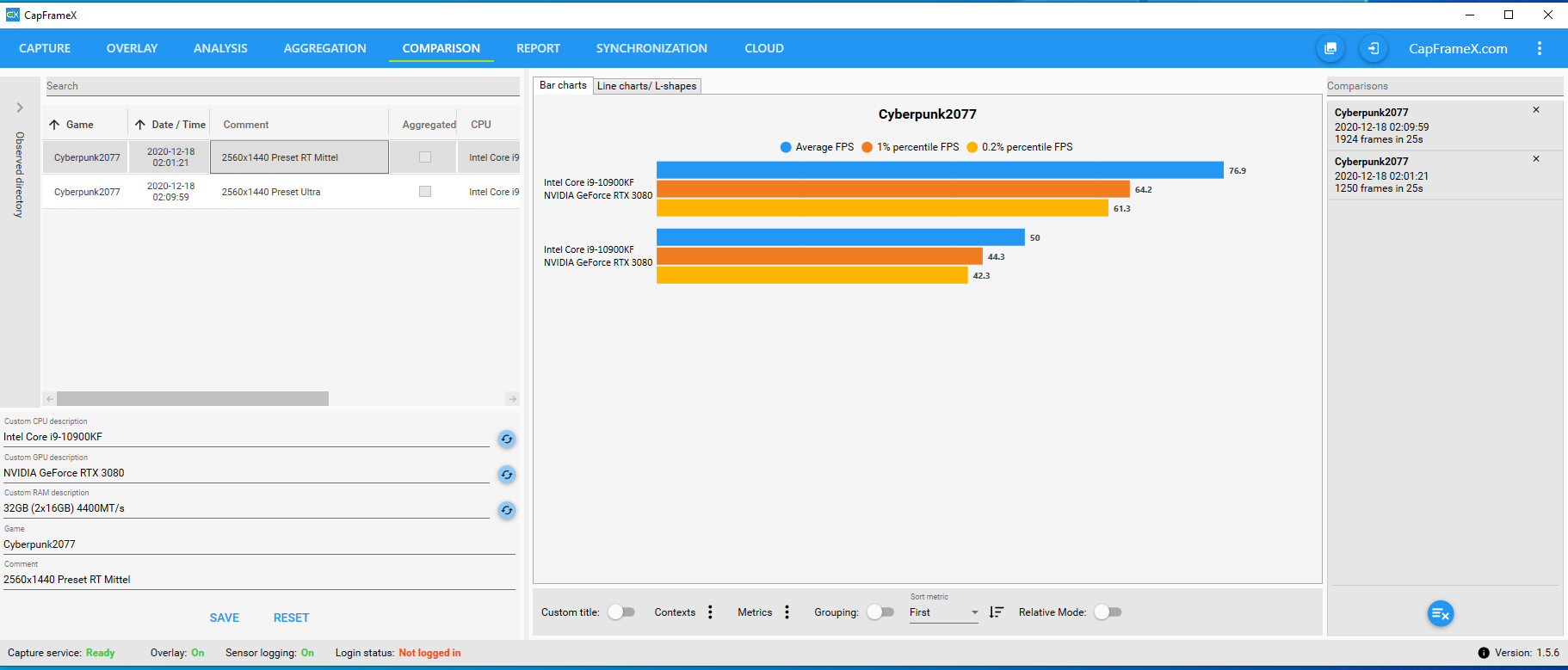Sort by Game column arrow
This screenshot has height=670, width=1568.
point(54,125)
